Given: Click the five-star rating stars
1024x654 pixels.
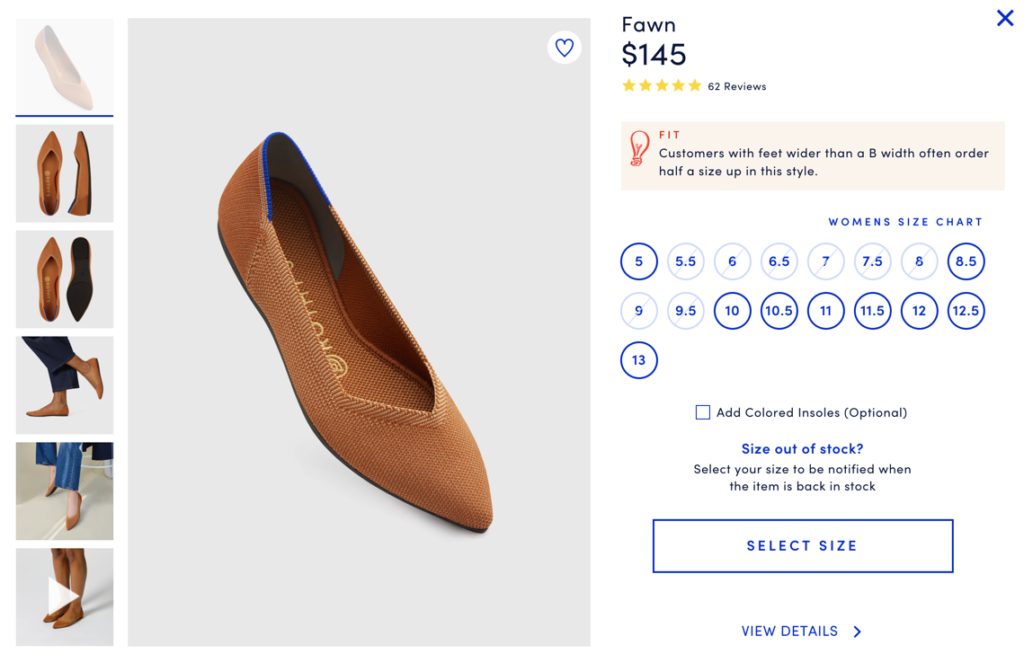Looking at the screenshot, I should pos(661,86).
